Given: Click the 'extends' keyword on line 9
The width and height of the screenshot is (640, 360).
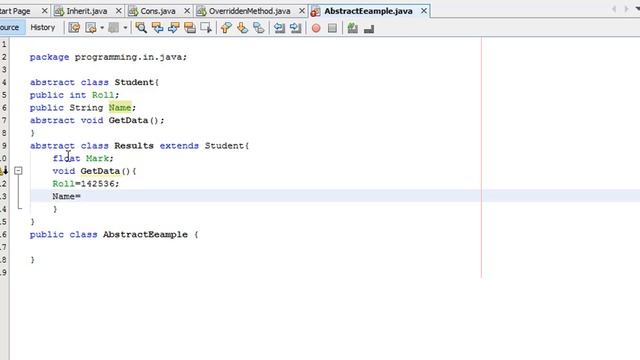Looking at the screenshot, I should coord(179,146).
